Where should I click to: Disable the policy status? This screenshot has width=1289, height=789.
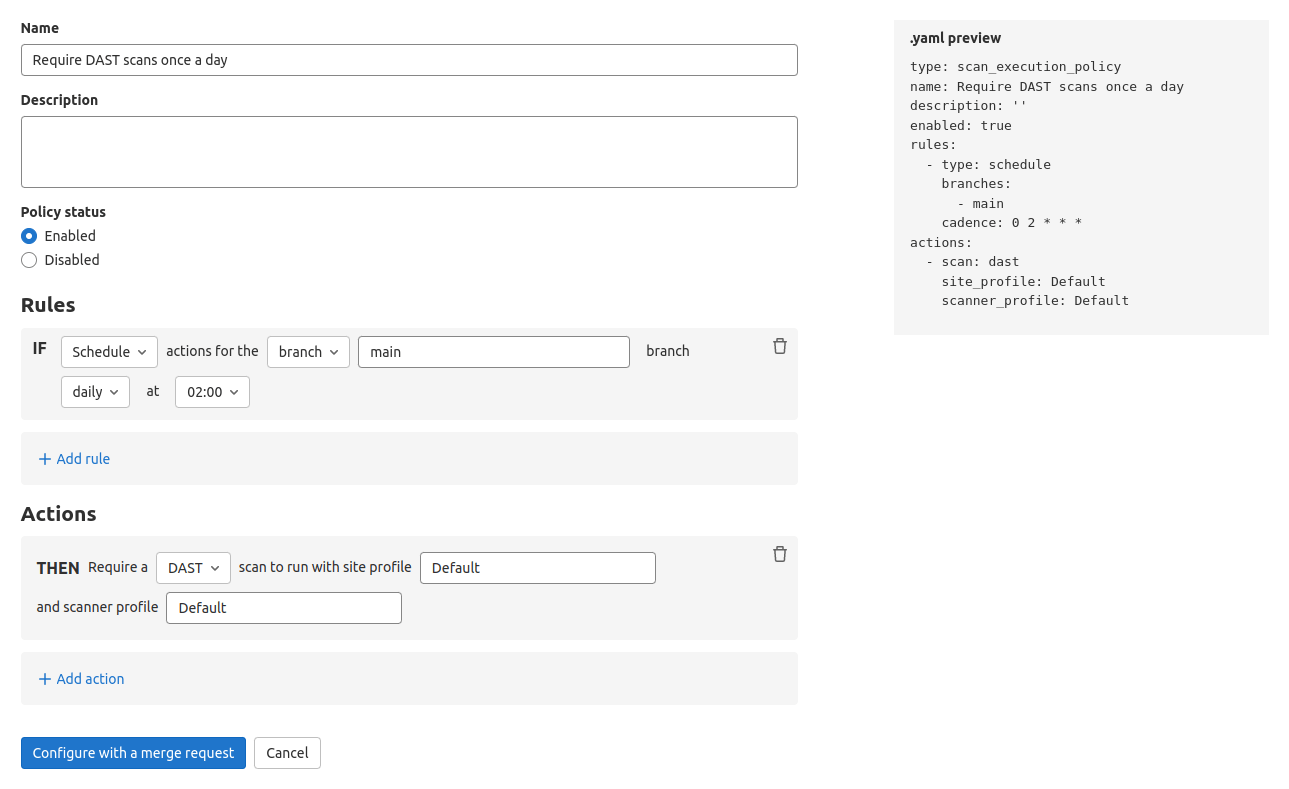(x=29, y=259)
